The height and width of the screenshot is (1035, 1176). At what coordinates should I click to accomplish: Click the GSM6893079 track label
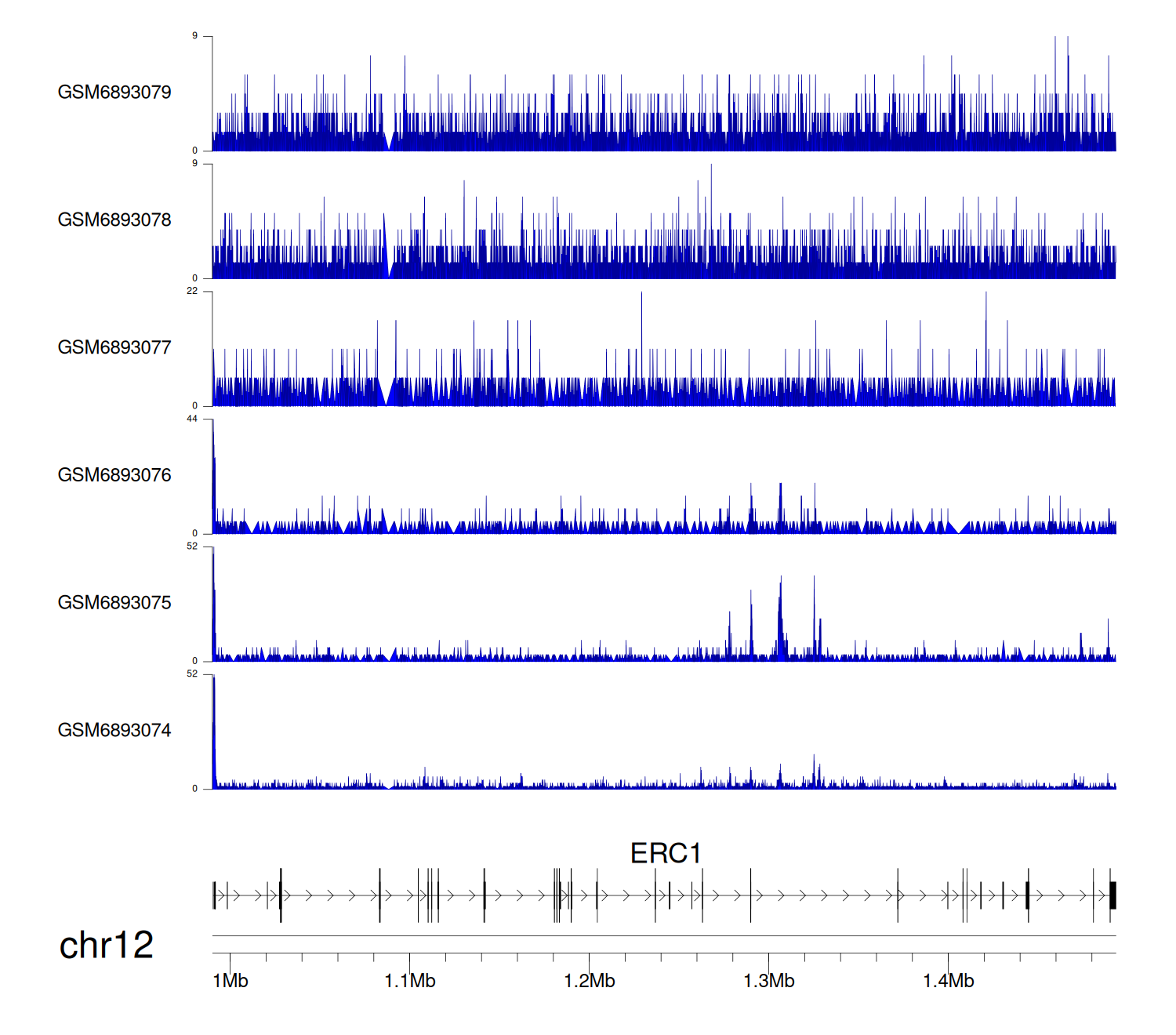(x=114, y=93)
